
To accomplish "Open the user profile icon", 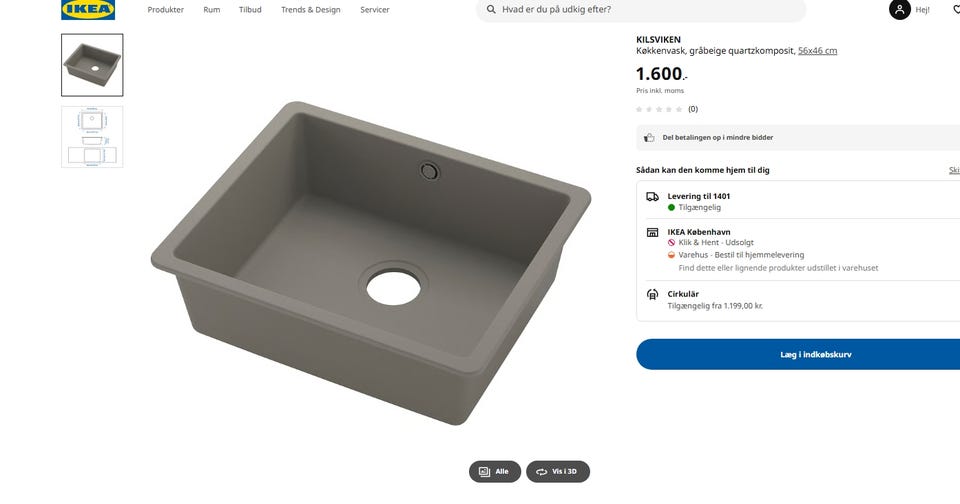I will [900, 10].
